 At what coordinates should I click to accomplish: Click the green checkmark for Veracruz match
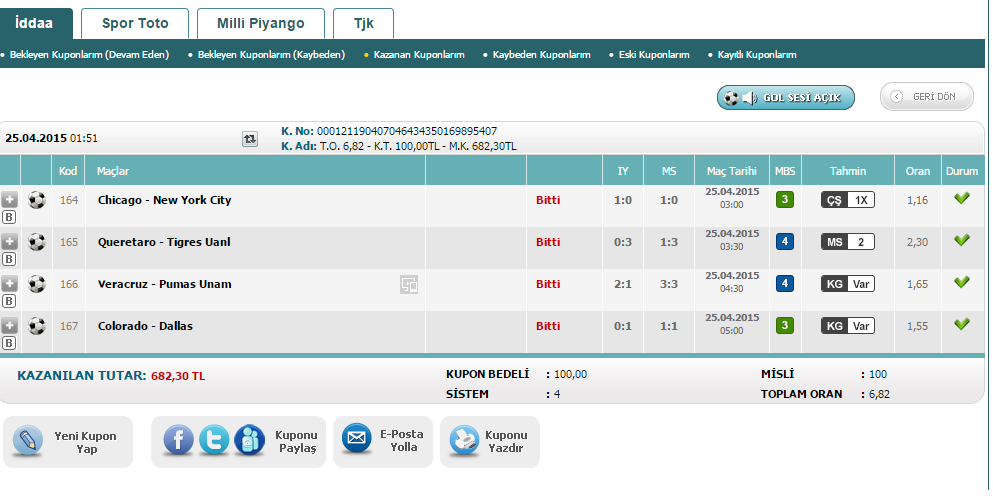pos(962,282)
